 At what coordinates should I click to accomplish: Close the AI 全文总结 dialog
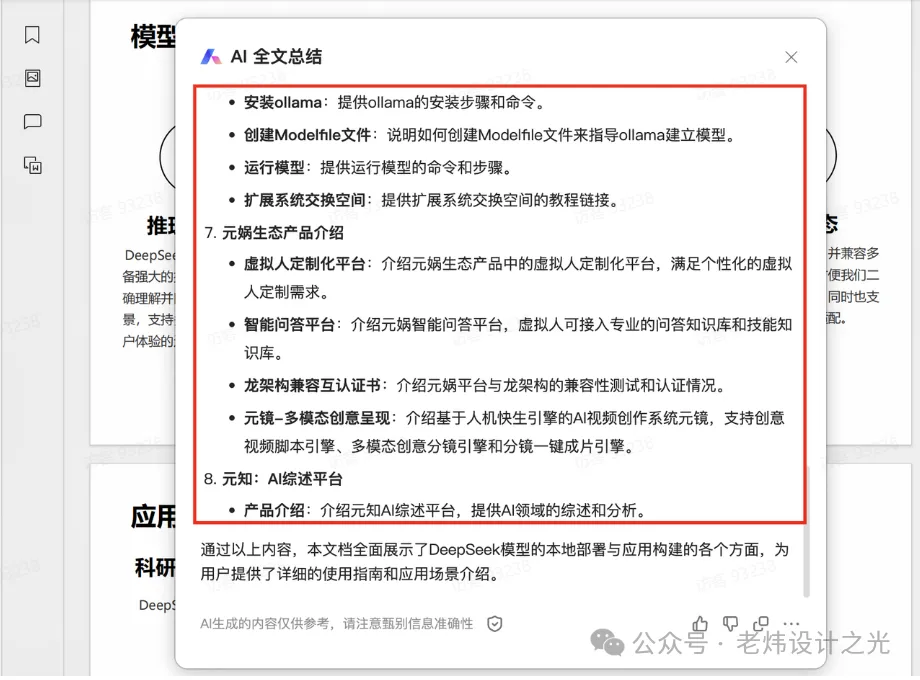tap(791, 57)
